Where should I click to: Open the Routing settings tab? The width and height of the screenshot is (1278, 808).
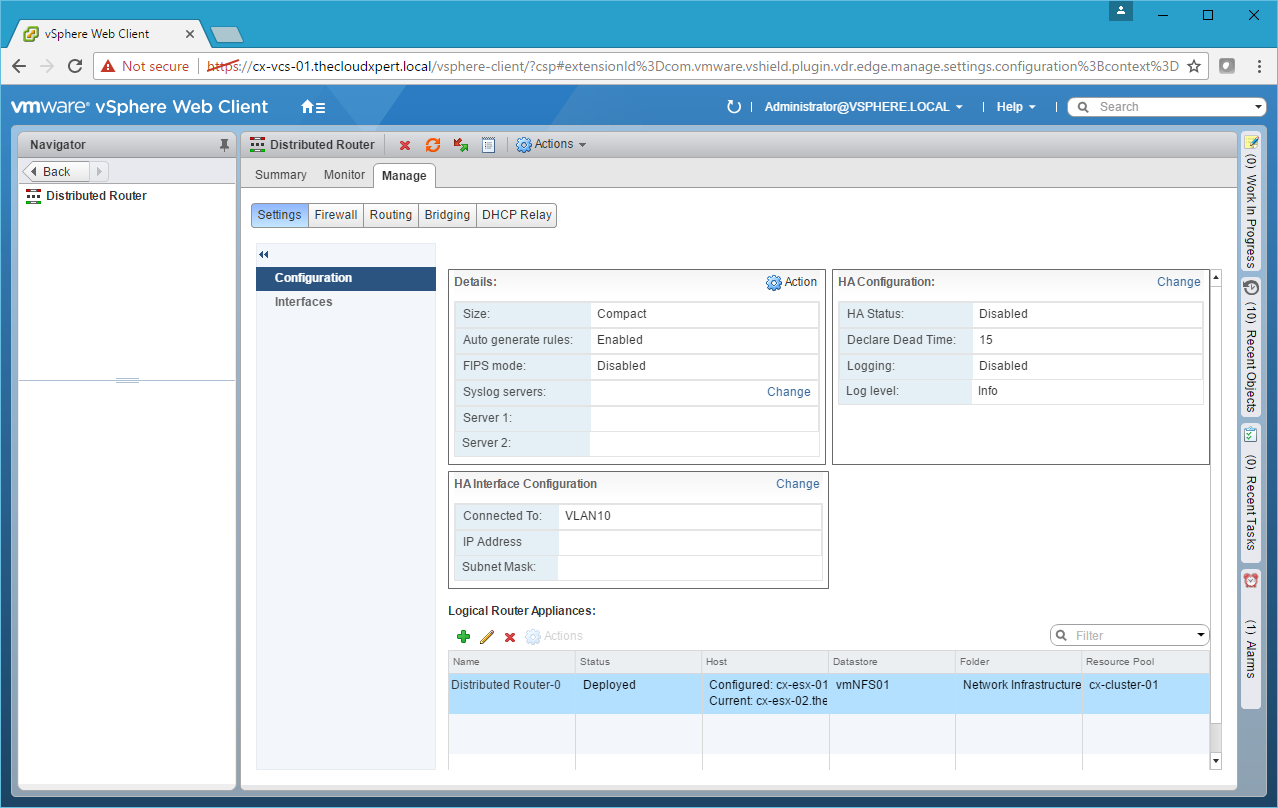[x=390, y=215]
